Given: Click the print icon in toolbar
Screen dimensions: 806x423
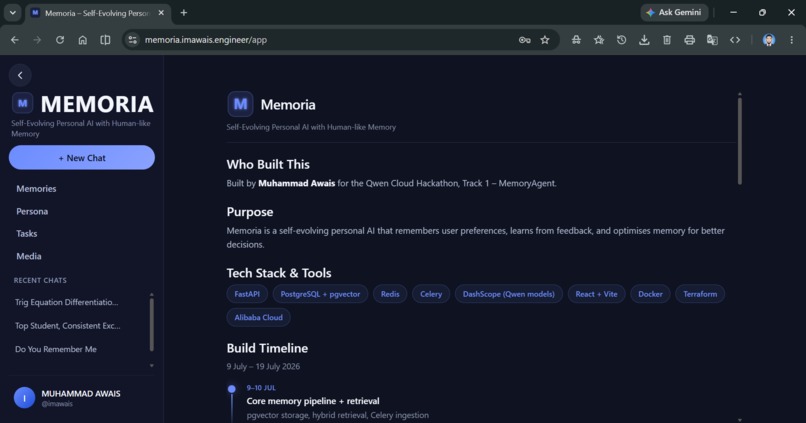Looking at the screenshot, I should 689,40.
